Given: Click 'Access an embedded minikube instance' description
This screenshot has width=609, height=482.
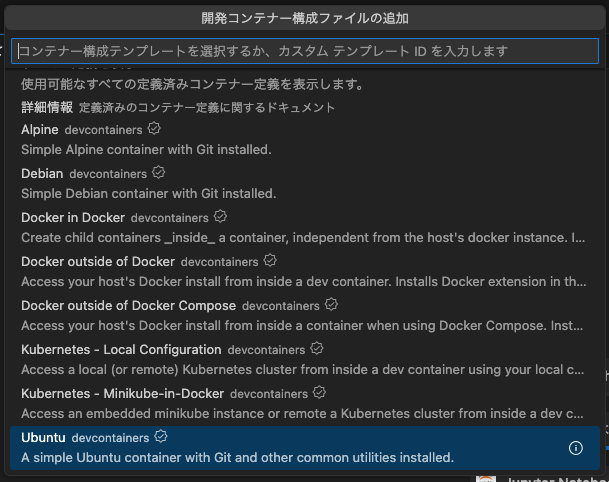Looking at the screenshot, I should click(x=302, y=413).
